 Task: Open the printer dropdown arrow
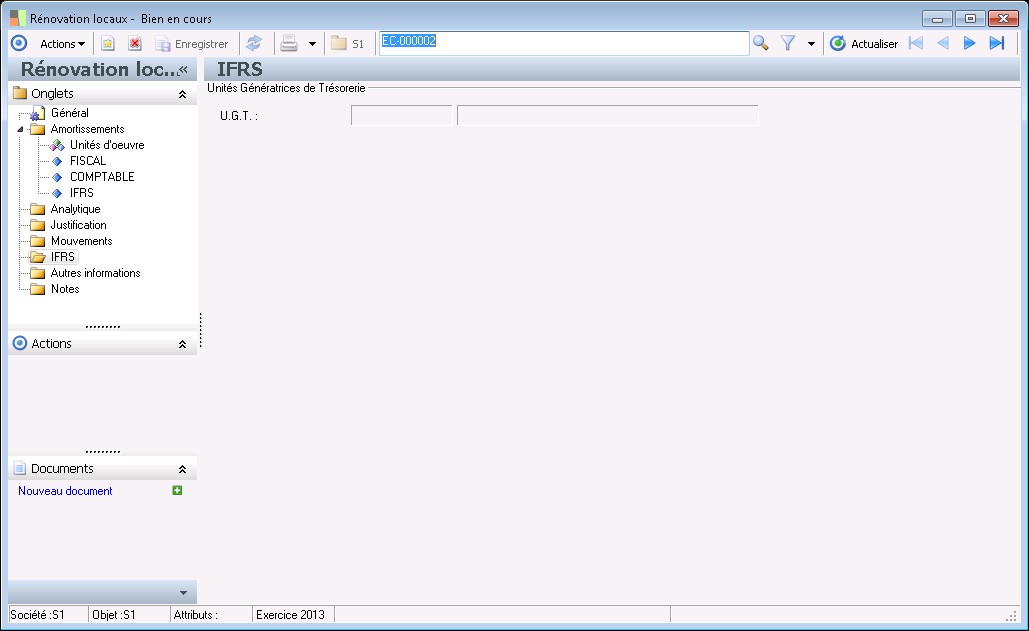(312, 44)
